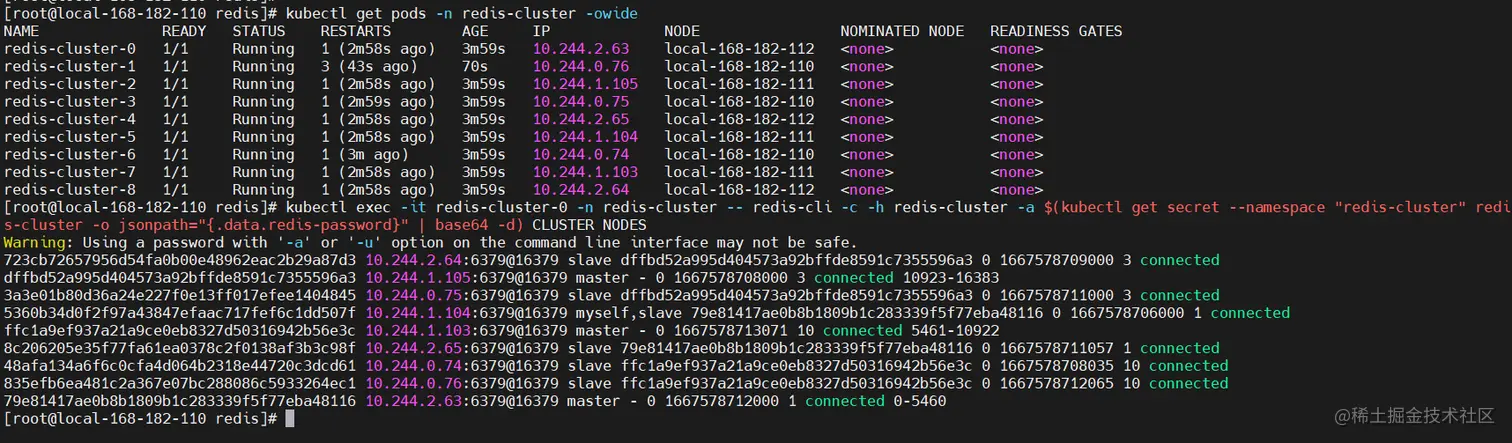Click node ID starting the 10.244.1.103 master line
The width and height of the screenshot is (1512, 443).
[x=180, y=330]
